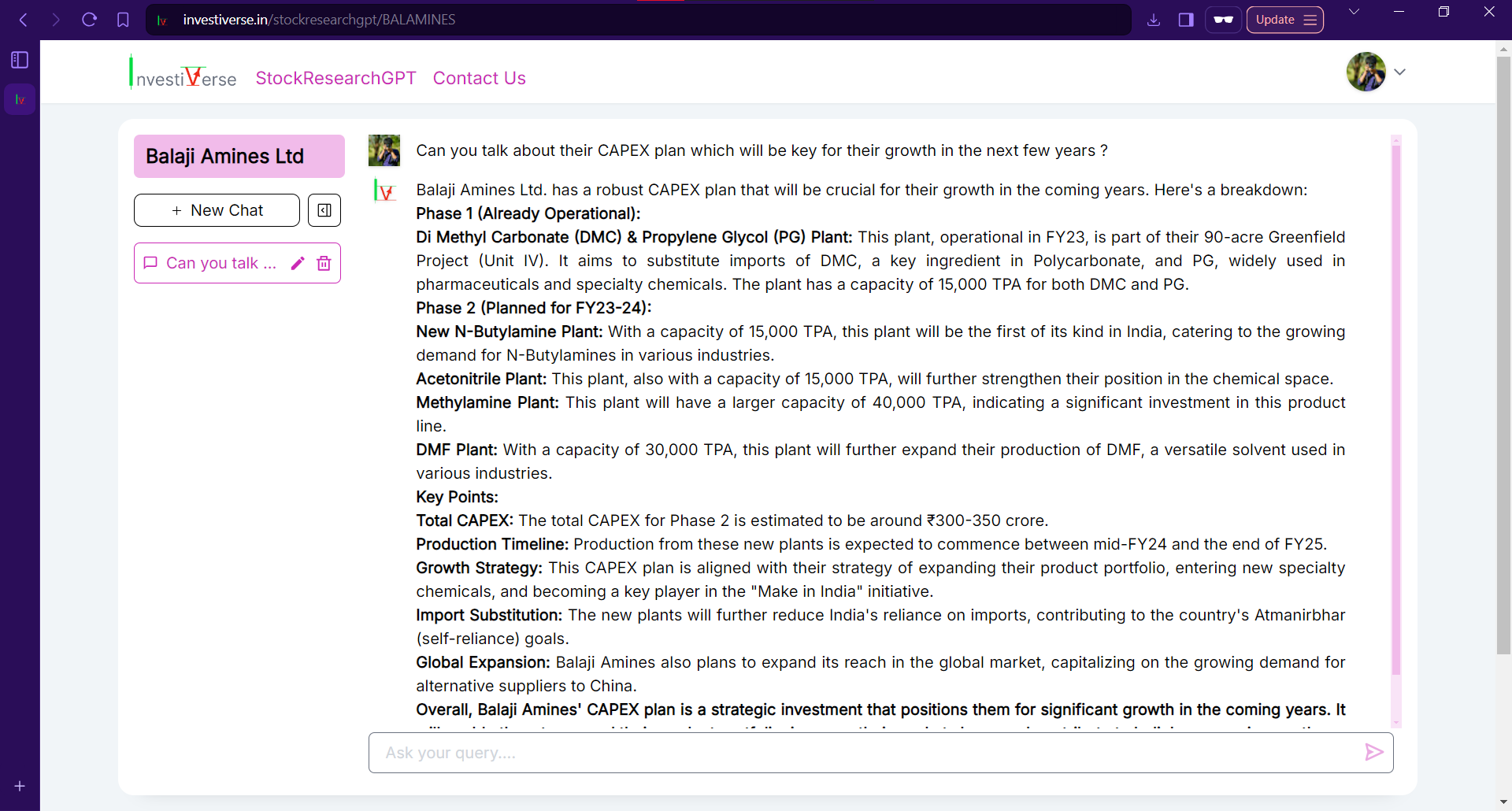Start a New Chat

[217, 210]
